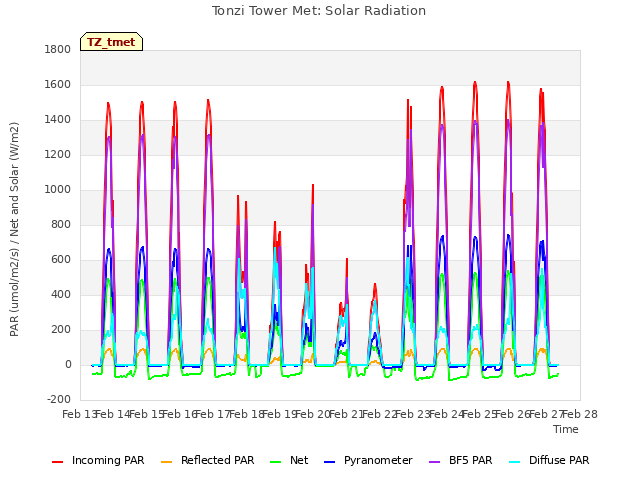Click the 1000 y-axis tick label
The width and height of the screenshot is (640, 480).
(58, 190)
